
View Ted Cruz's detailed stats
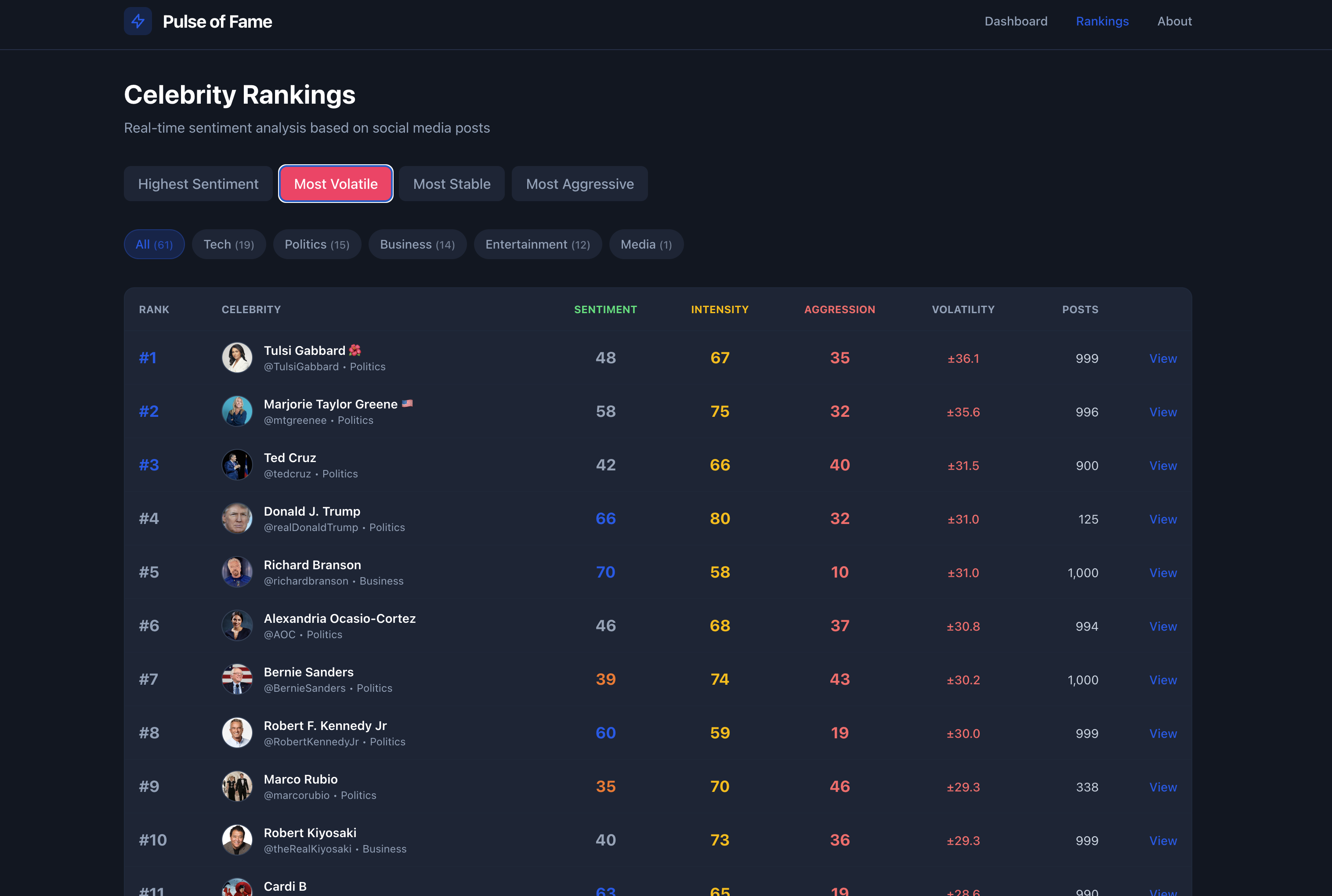click(1163, 465)
